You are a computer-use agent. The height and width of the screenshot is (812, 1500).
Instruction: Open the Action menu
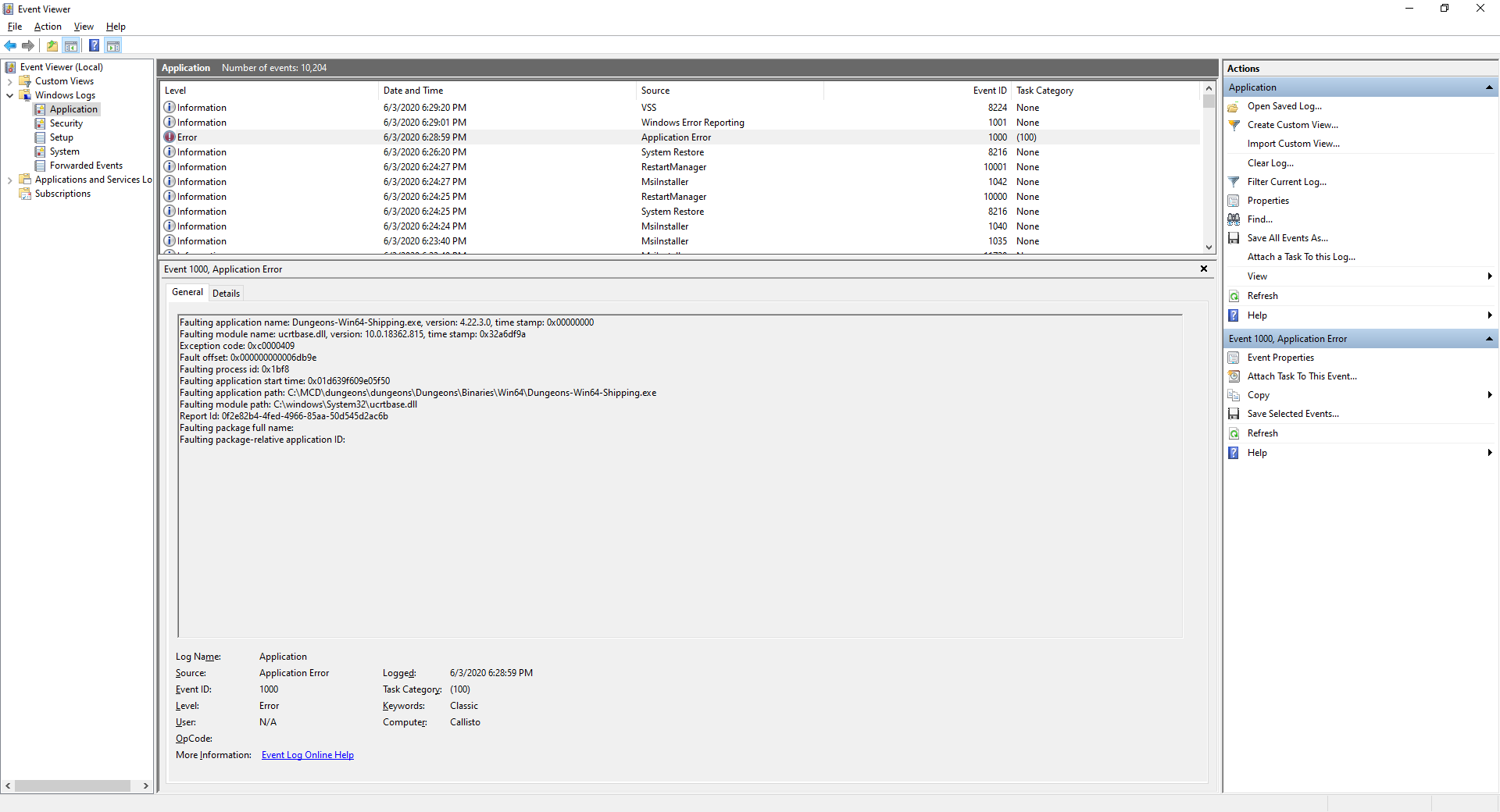(x=48, y=27)
